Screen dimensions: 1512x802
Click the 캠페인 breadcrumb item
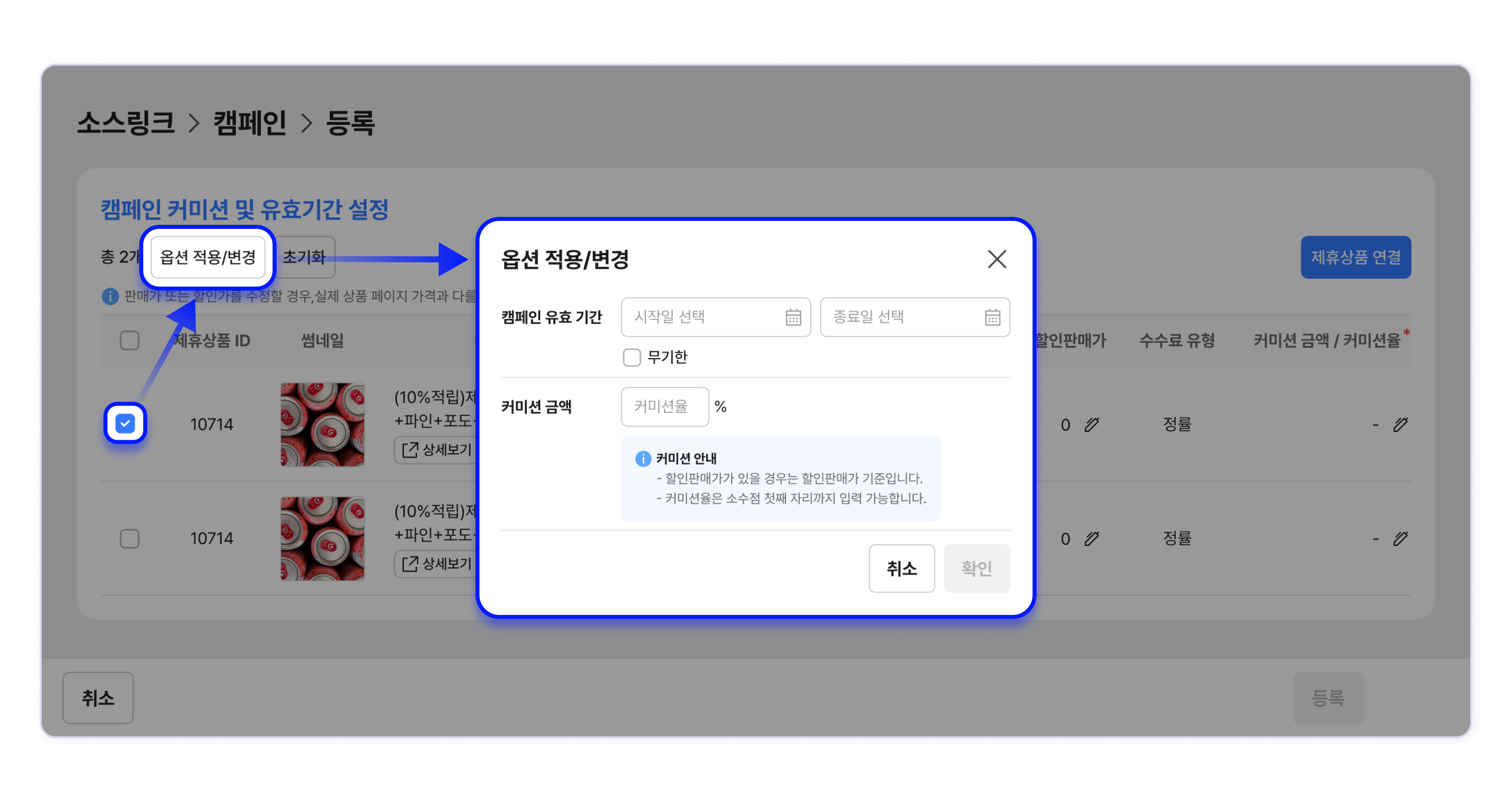click(x=250, y=123)
